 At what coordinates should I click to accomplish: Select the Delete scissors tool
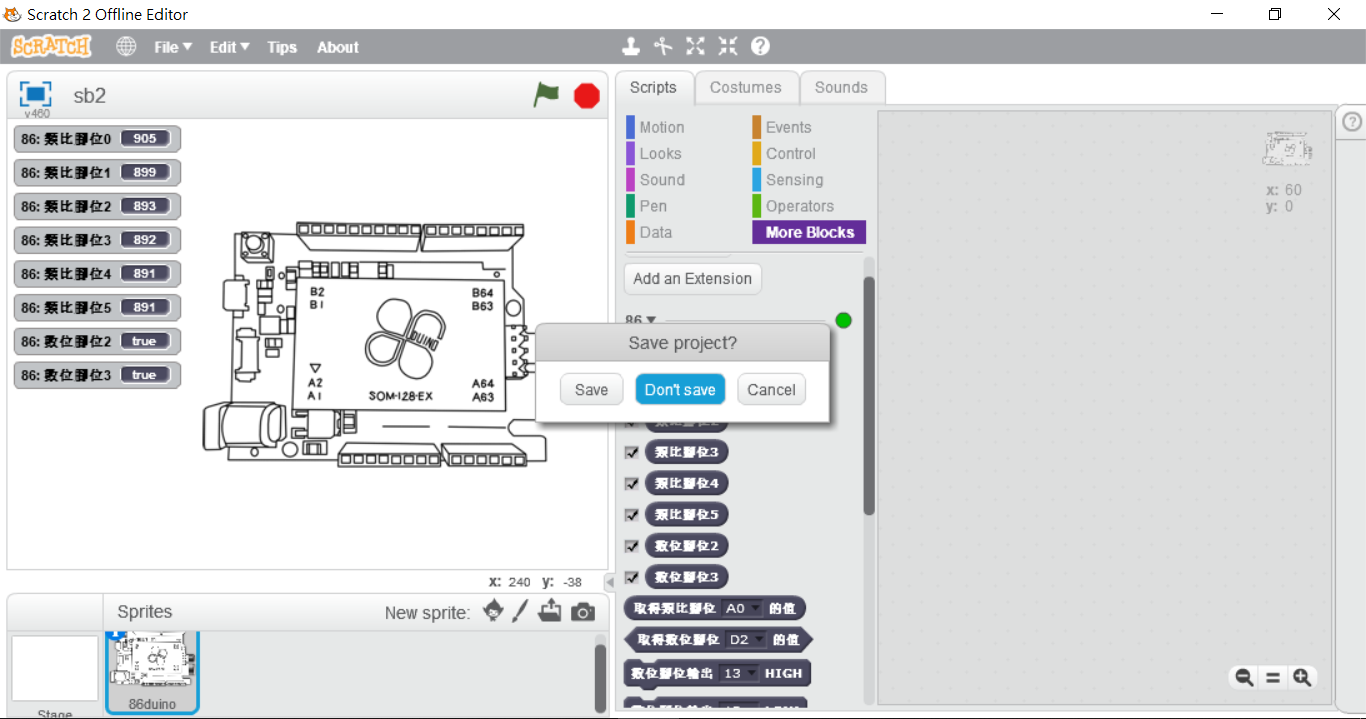coord(663,46)
